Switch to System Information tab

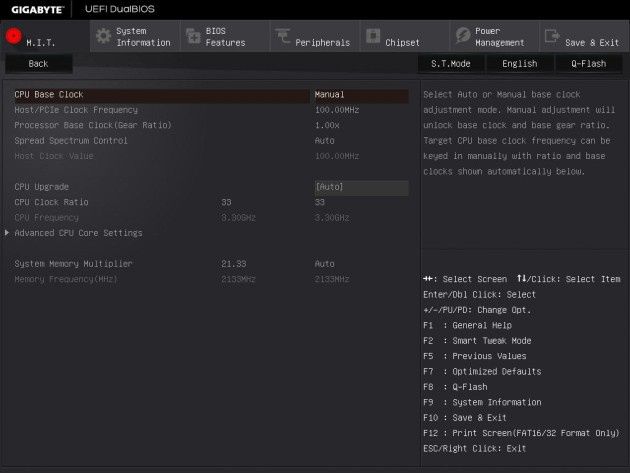(135, 36)
